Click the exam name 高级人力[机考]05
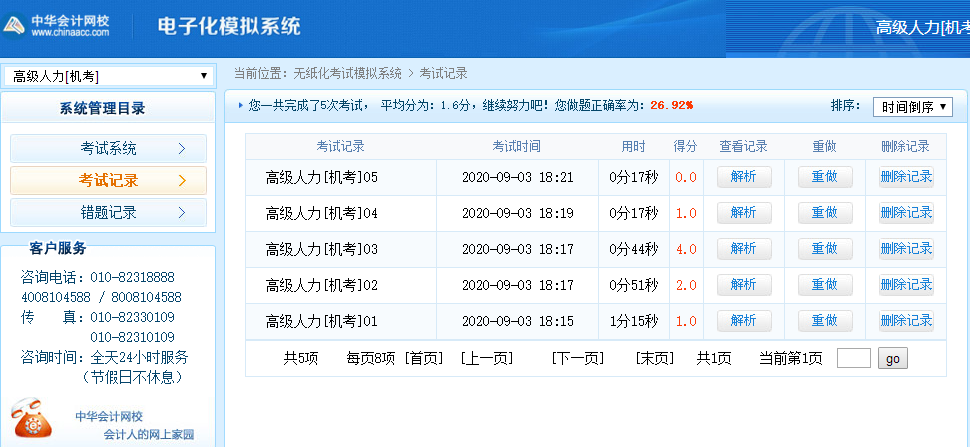The image size is (970, 447). 322,177
